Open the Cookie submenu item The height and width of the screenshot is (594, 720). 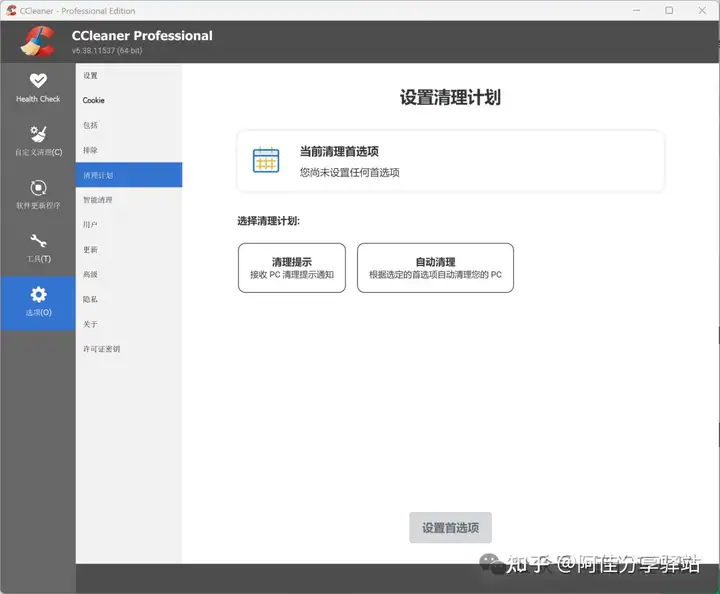click(129, 100)
